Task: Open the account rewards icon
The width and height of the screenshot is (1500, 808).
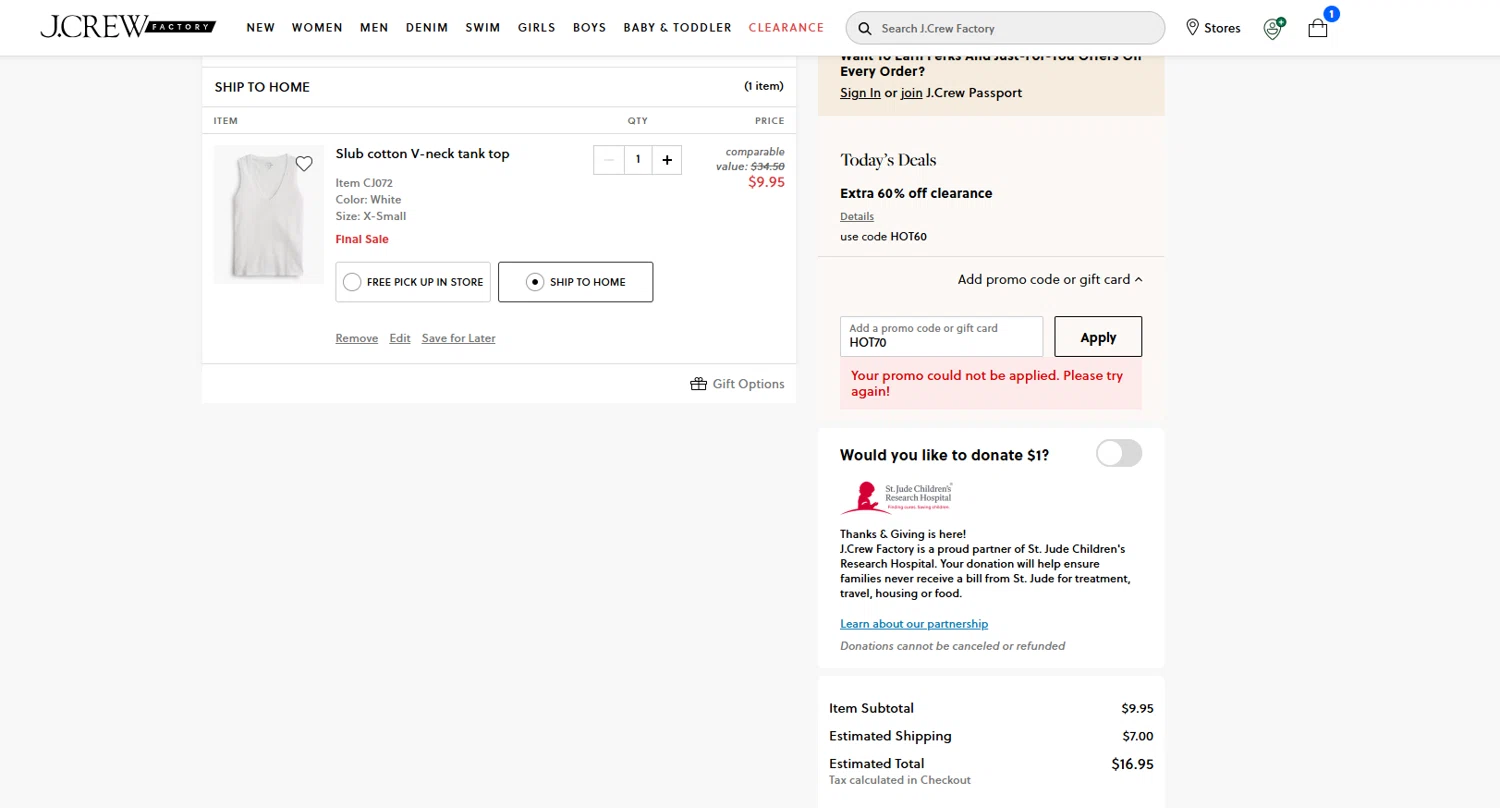Action: pos(1273,28)
